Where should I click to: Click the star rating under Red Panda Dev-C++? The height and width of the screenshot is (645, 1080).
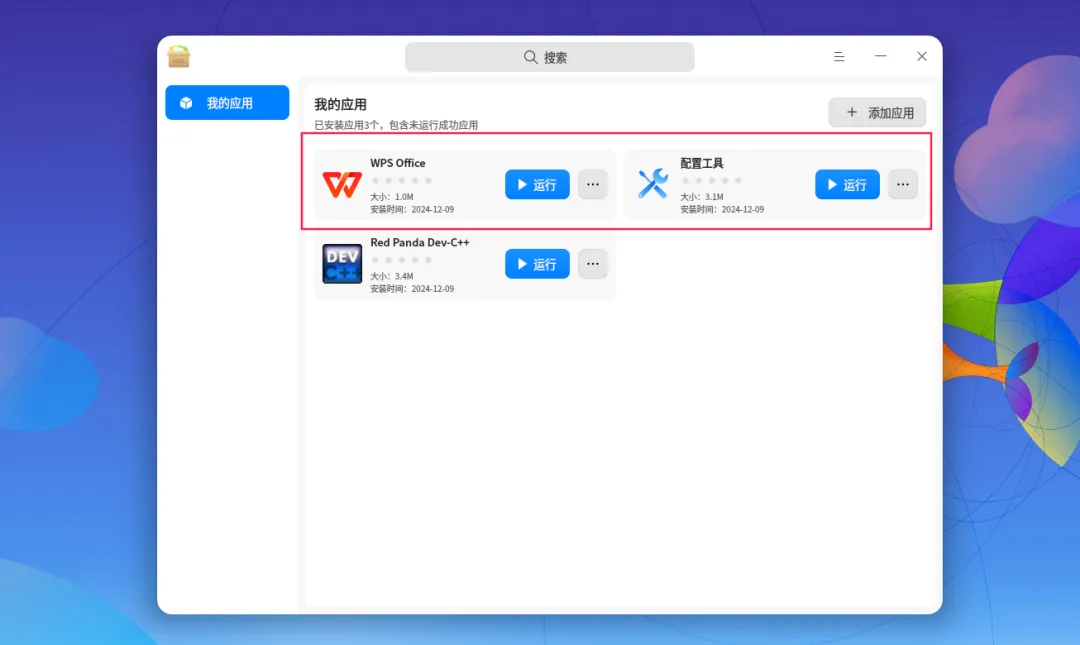click(402, 260)
